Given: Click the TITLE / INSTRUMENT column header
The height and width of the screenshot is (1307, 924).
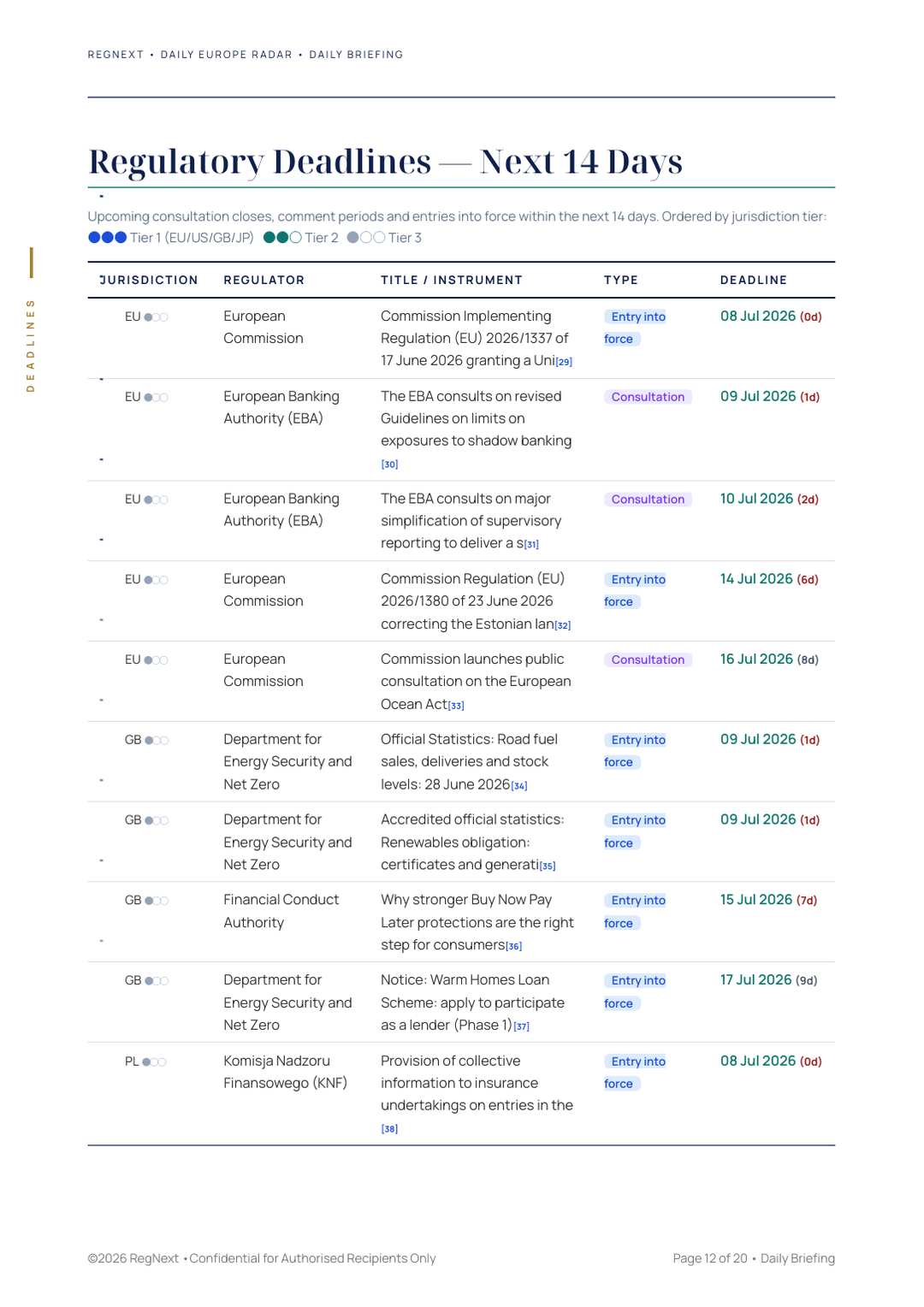Looking at the screenshot, I should (452, 280).
